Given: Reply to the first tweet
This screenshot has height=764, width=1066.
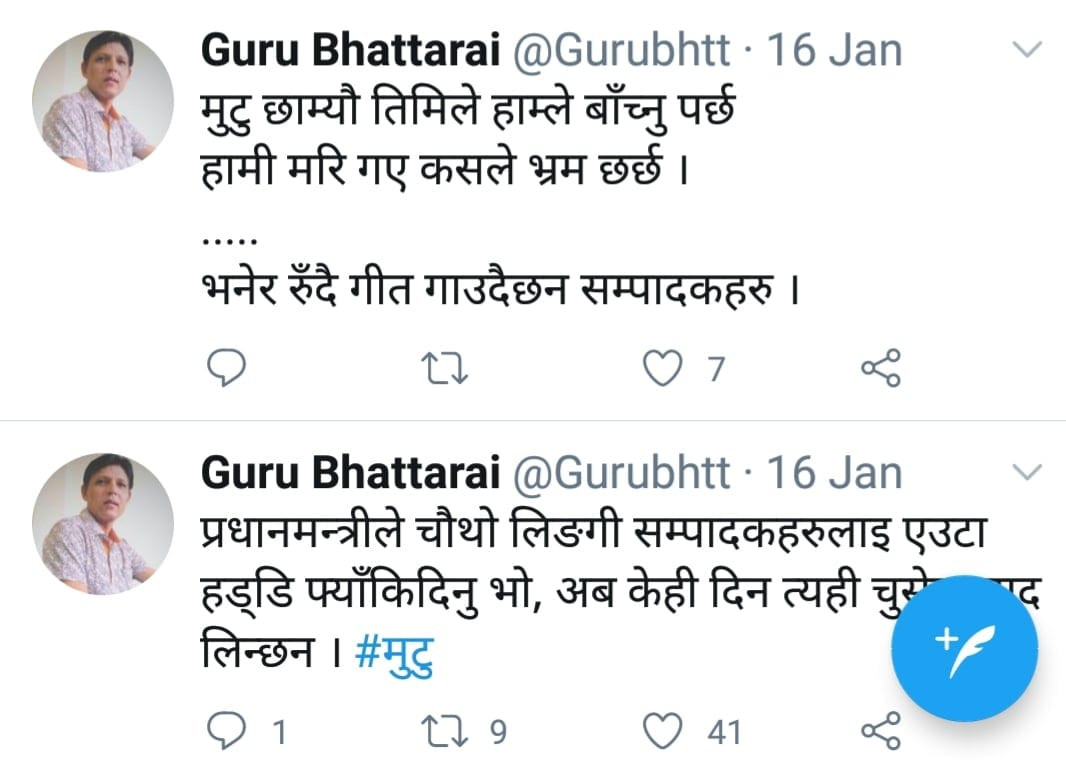Looking at the screenshot, I should [226, 369].
